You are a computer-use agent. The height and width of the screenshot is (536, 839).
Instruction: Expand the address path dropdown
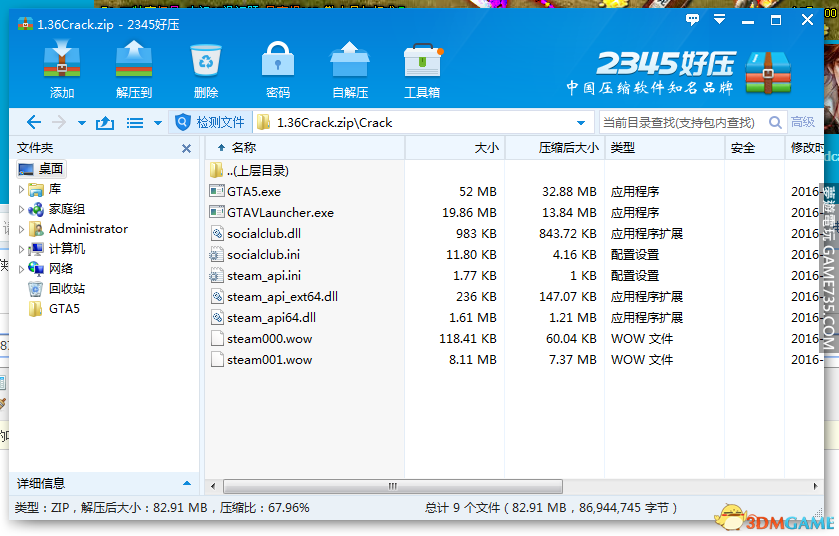coord(581,123)
